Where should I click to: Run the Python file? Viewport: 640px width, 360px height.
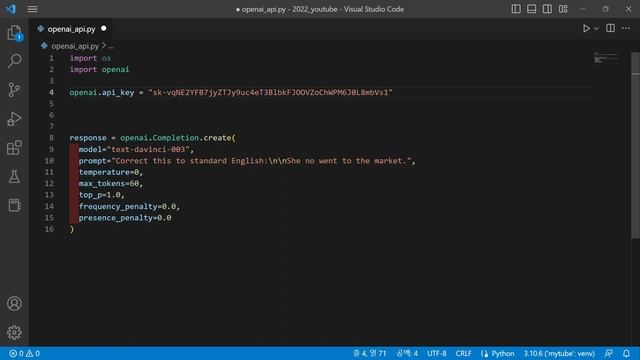(586, 29)
